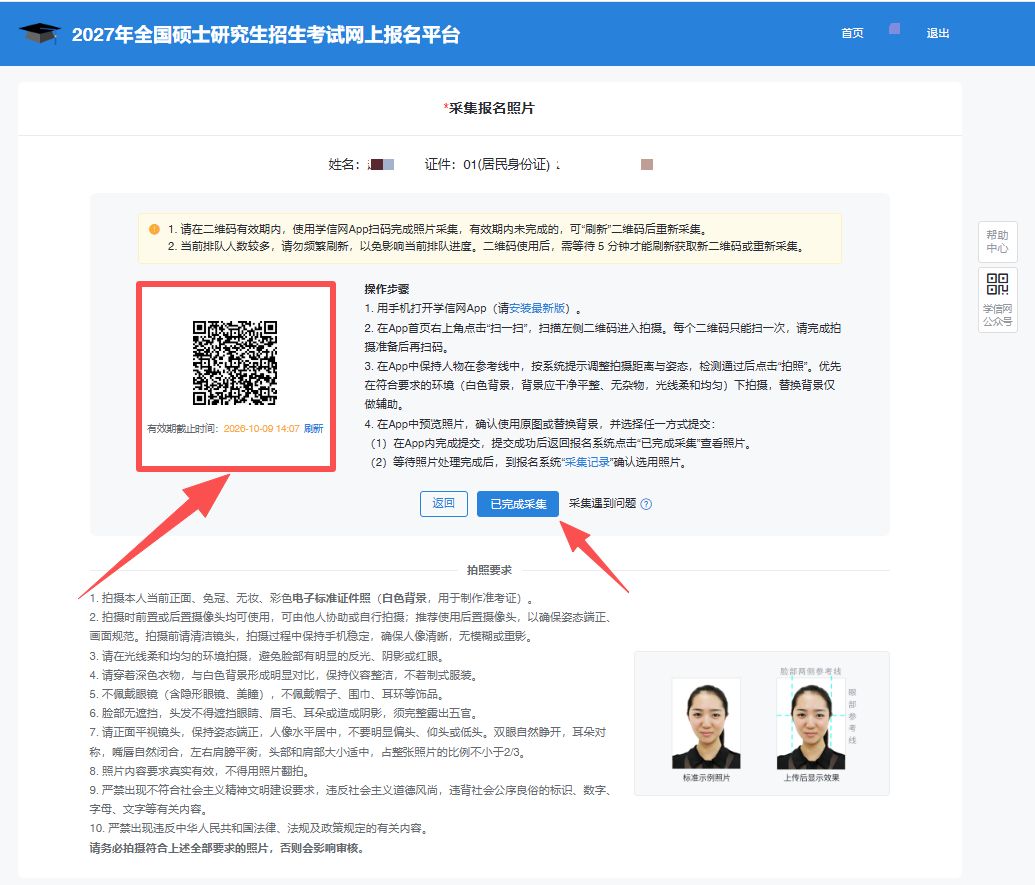
Task: Click the photo-collection QR code image
Action: (234, 362)
